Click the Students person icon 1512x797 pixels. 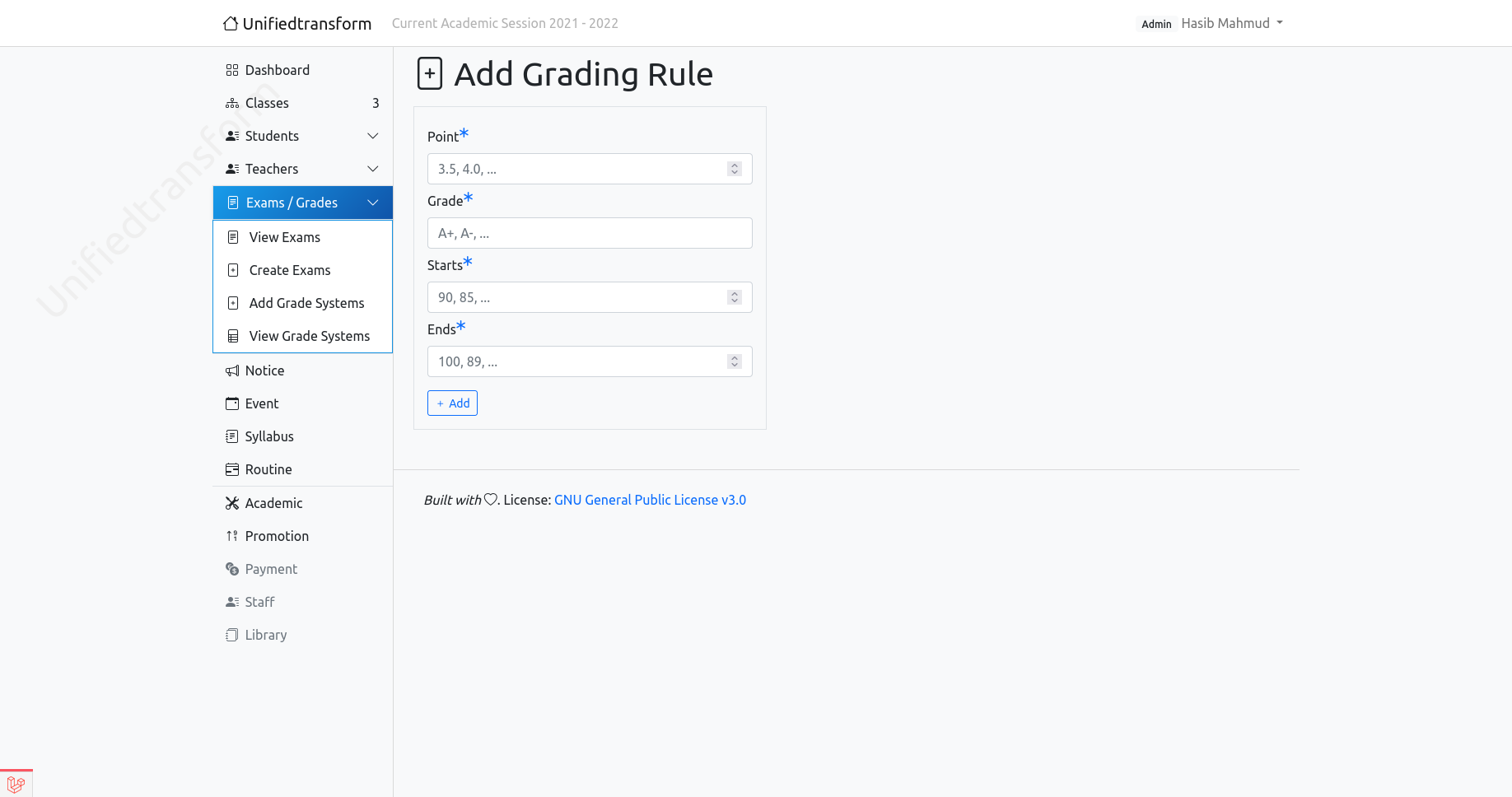(x=232, y=136)
